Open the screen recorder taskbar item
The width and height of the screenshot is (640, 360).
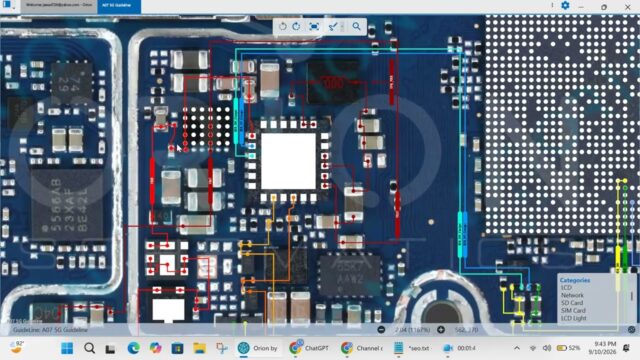point(460,348)
